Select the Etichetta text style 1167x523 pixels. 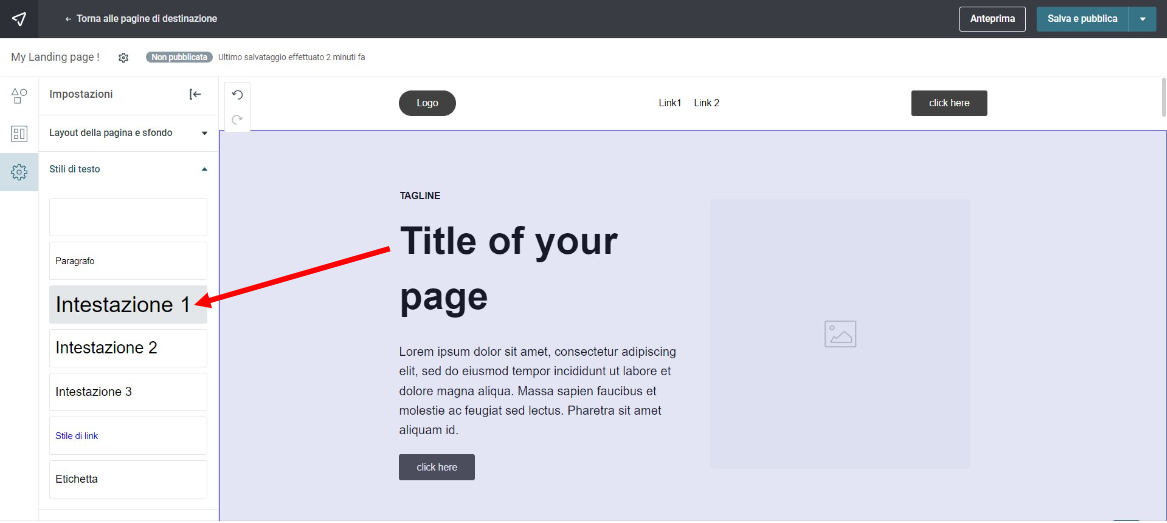pyautogui.click(x=128, y=479)
